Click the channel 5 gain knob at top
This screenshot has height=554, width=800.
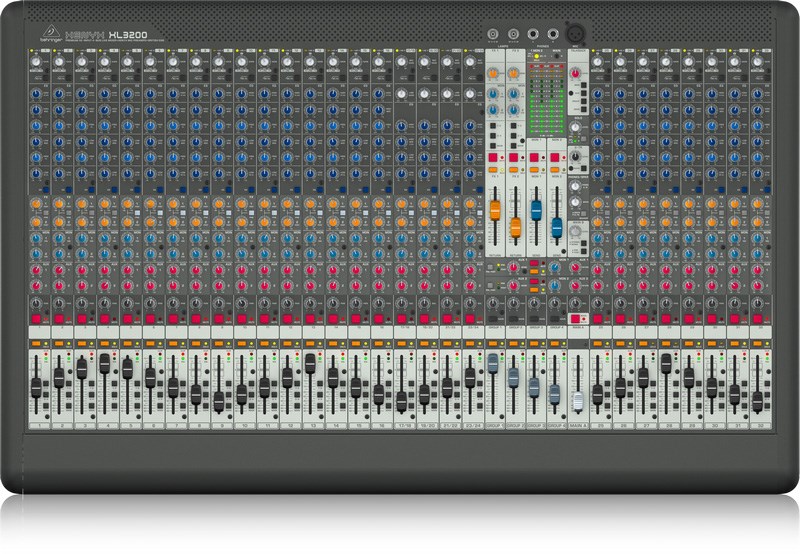tap(127, 62)
